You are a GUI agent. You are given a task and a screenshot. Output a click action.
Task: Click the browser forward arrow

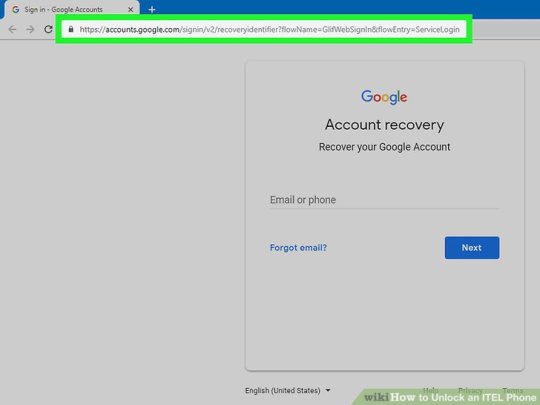(x=30, y=30)
